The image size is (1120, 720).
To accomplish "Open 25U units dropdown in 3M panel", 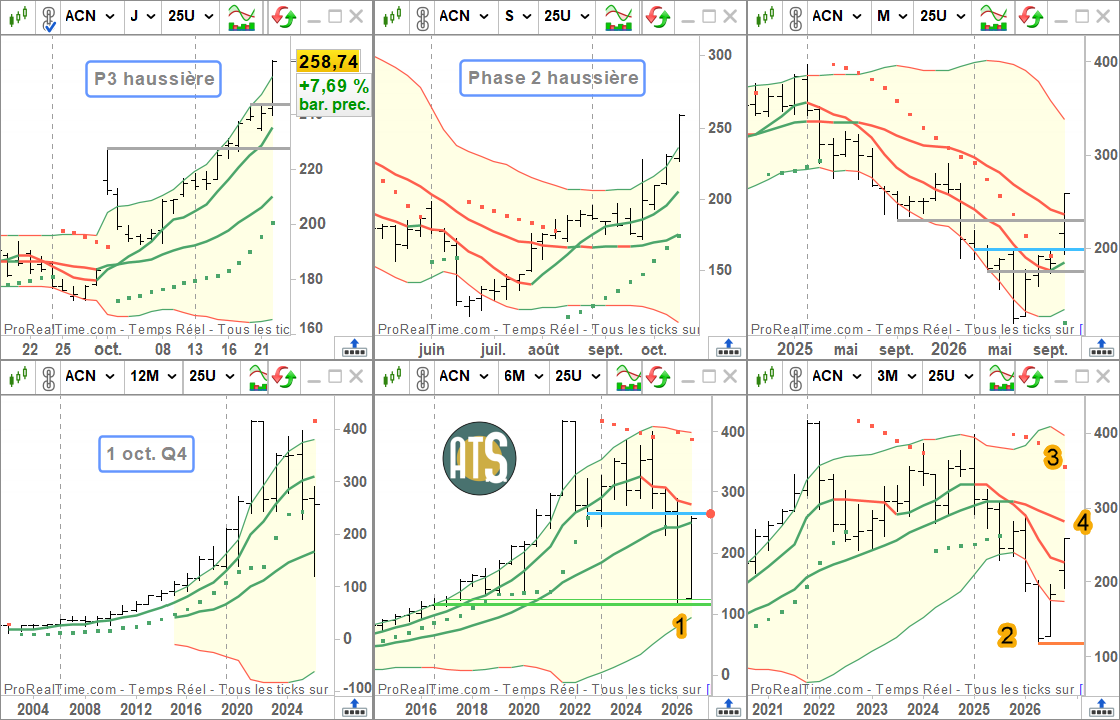I will (951, 376).
